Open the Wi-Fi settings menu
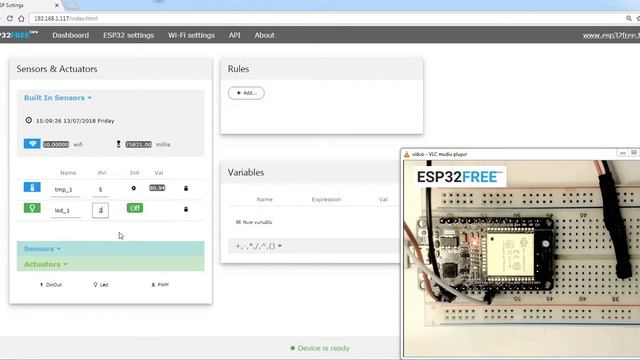The image size is (640, 360). 191,35
